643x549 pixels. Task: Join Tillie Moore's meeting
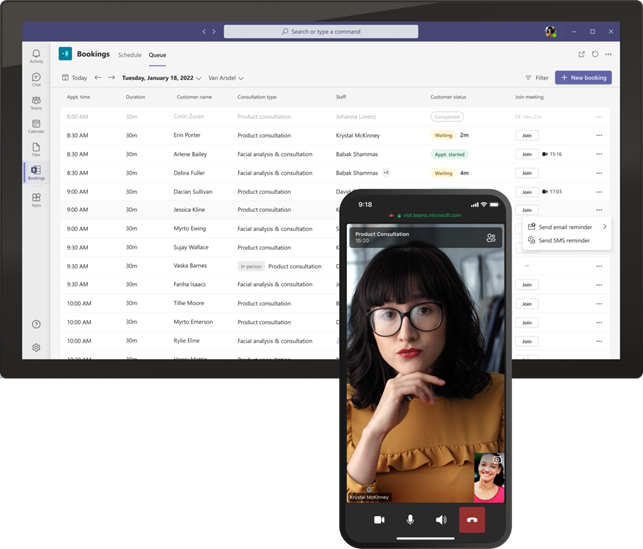click(x=527, y=304)
